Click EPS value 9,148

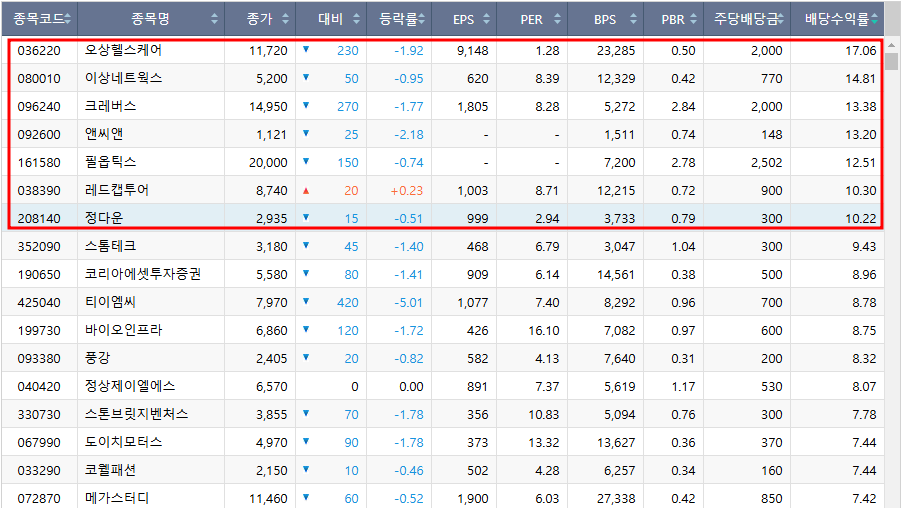[x=473, y=51]
